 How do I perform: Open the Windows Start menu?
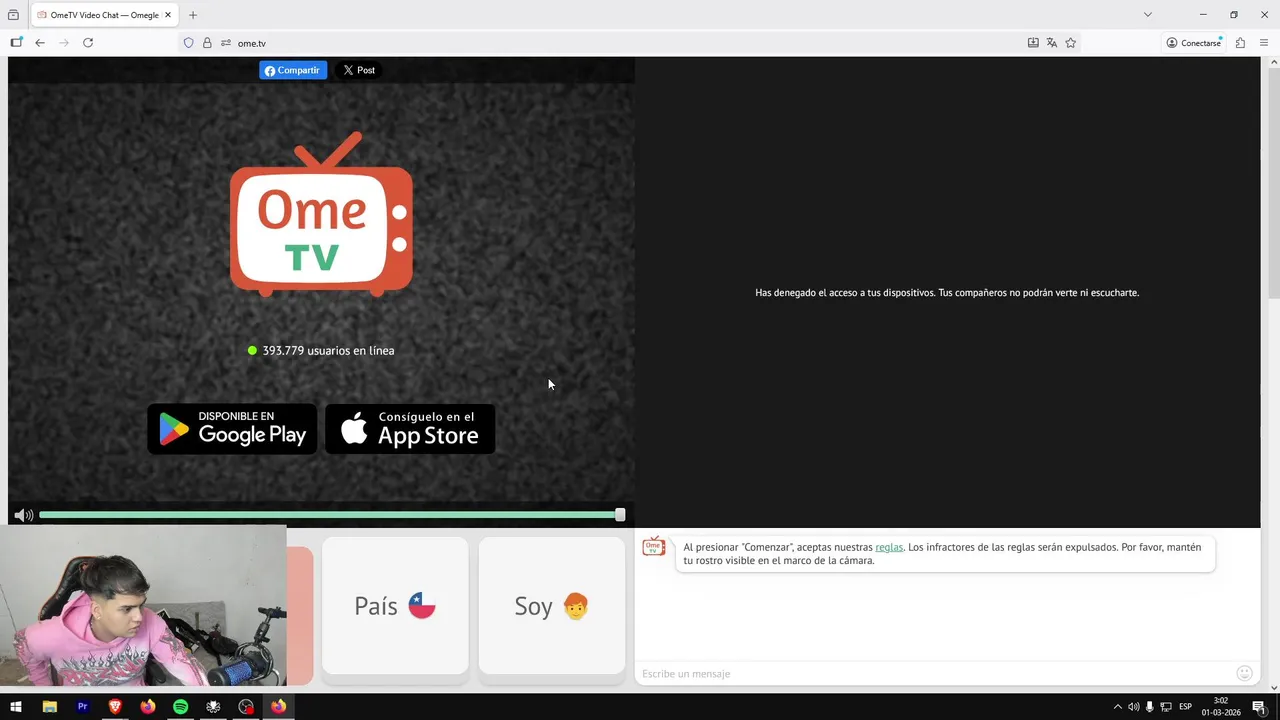point(16,707)
